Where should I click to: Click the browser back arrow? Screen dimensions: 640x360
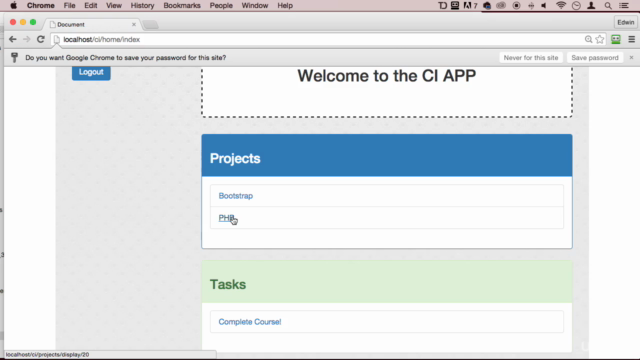(x=13, y=39)
